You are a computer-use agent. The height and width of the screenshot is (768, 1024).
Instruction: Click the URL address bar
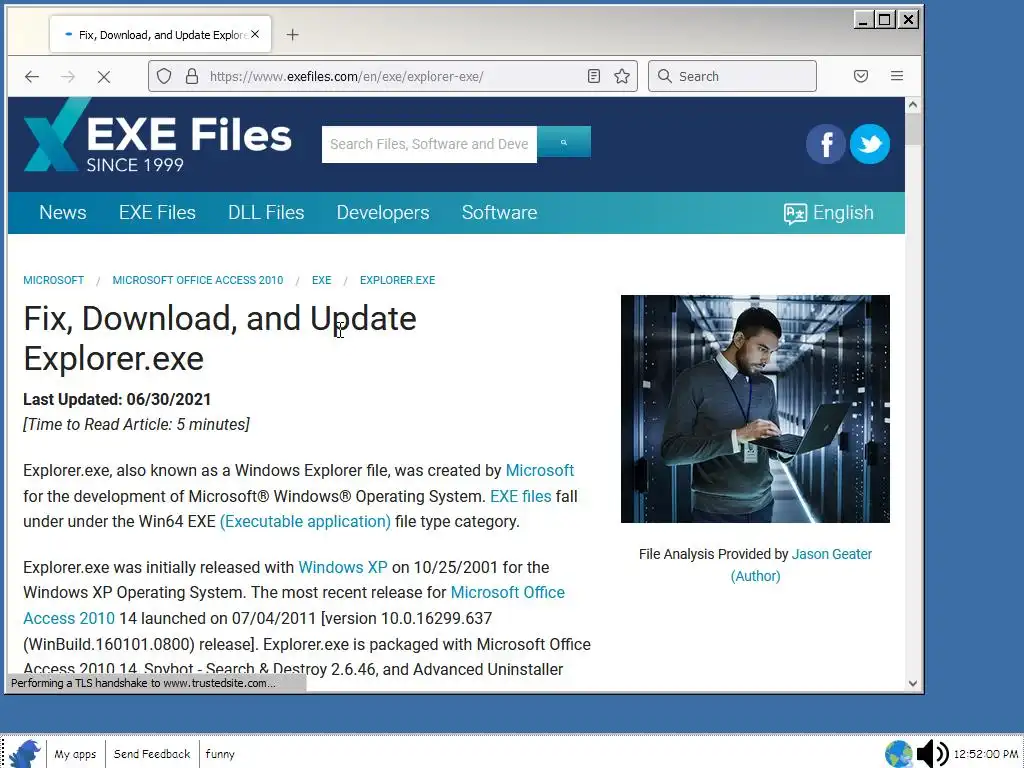(x=392, y=76)
